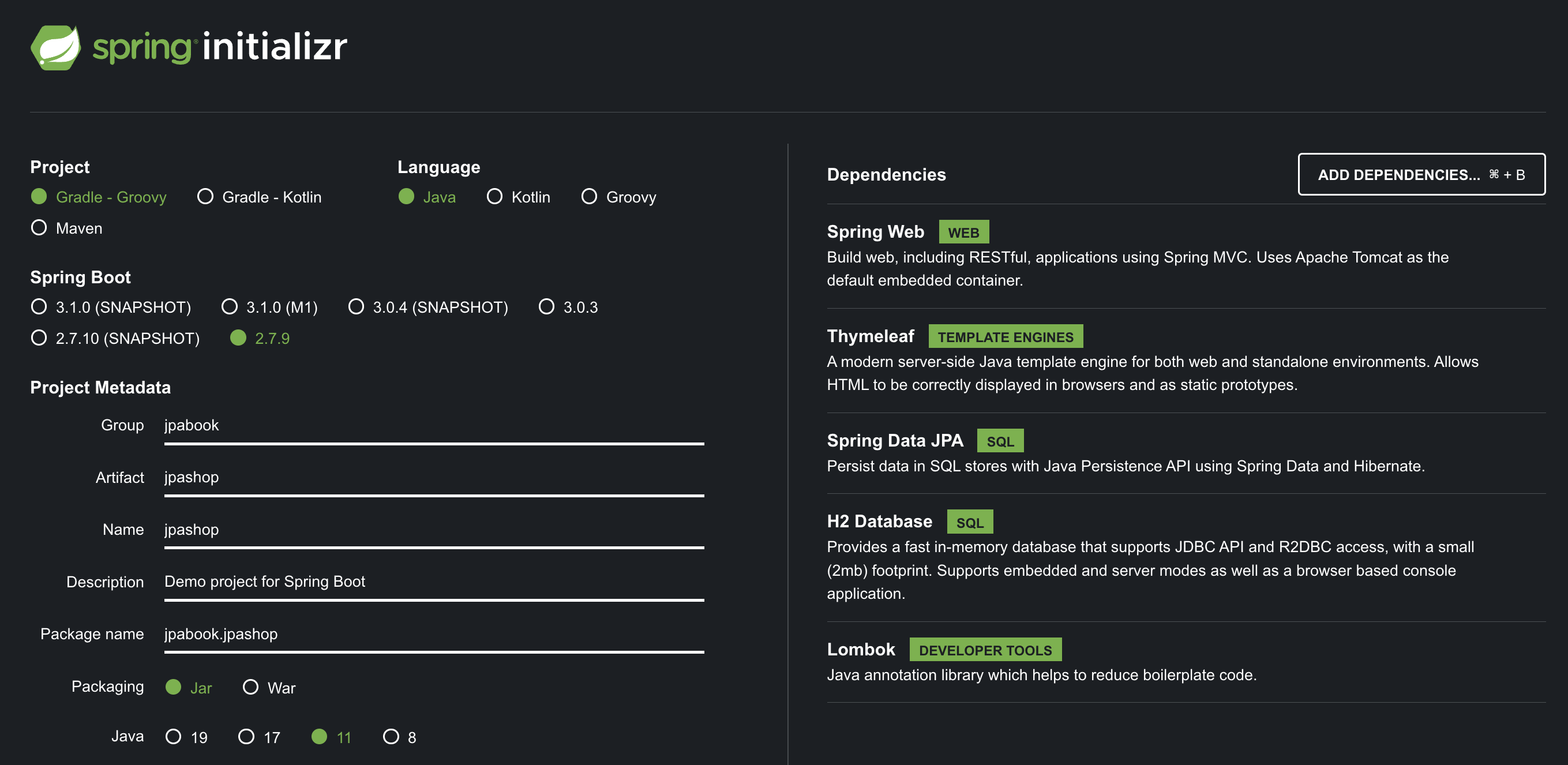Click the Project Metadata heading

(100, 387)
